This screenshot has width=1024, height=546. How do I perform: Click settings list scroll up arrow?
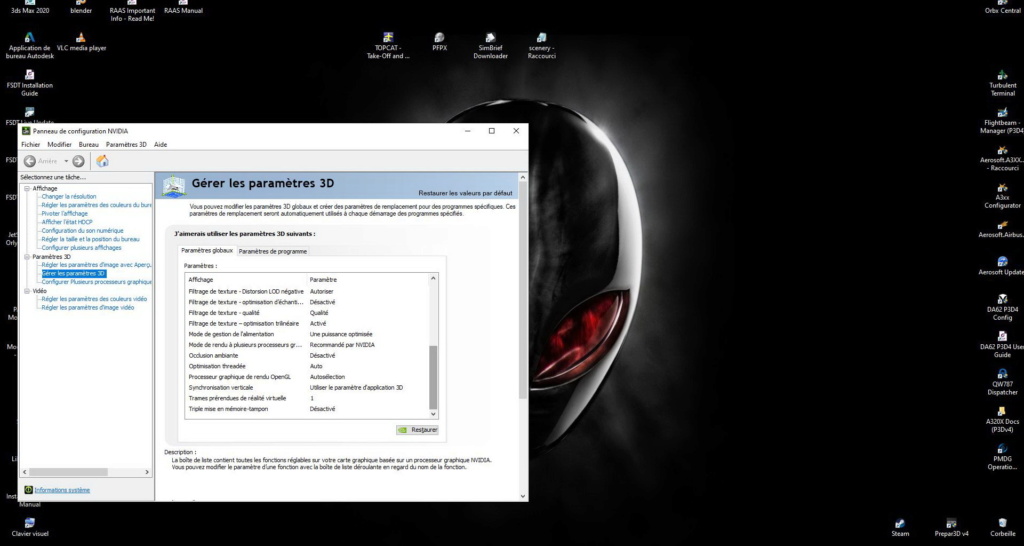pyautogui.click(x=432, y=279)
